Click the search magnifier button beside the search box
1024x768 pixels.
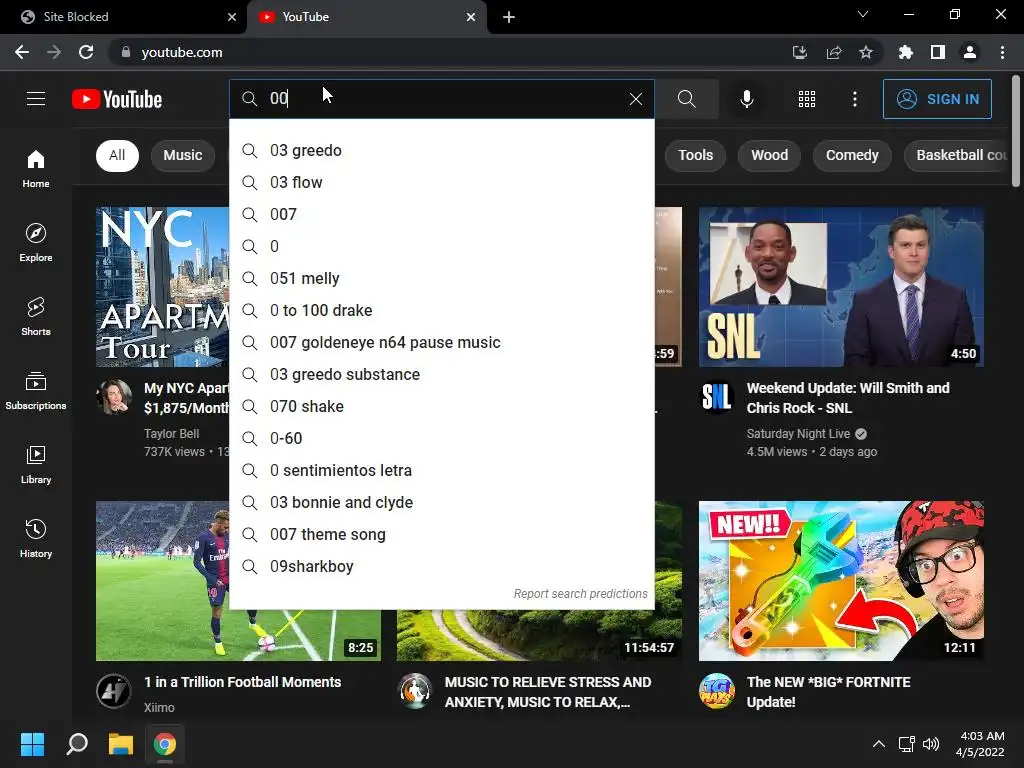686,99
